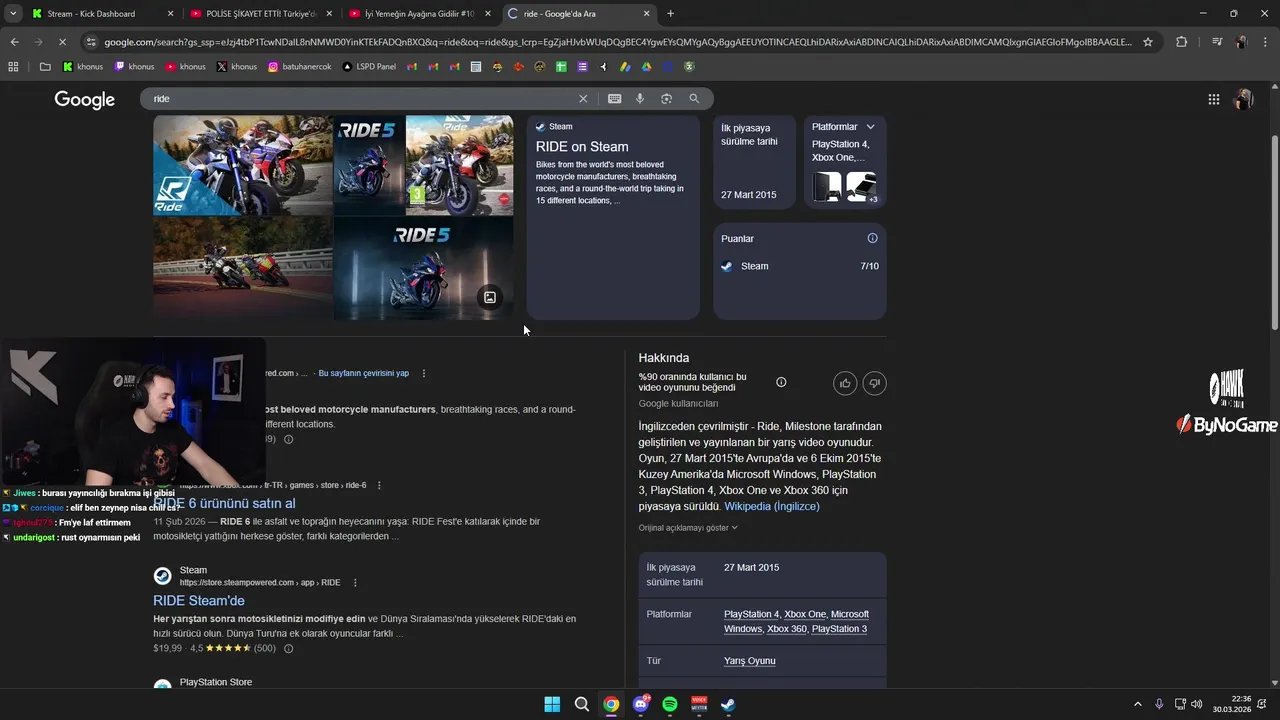Open the RIDE Steam'de result link

199,601
